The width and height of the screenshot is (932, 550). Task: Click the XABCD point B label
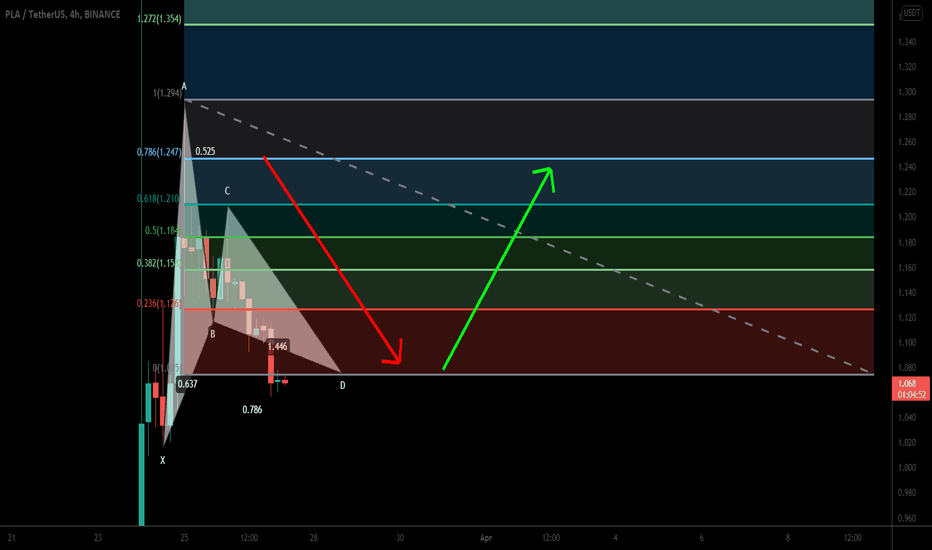[213, 334]
